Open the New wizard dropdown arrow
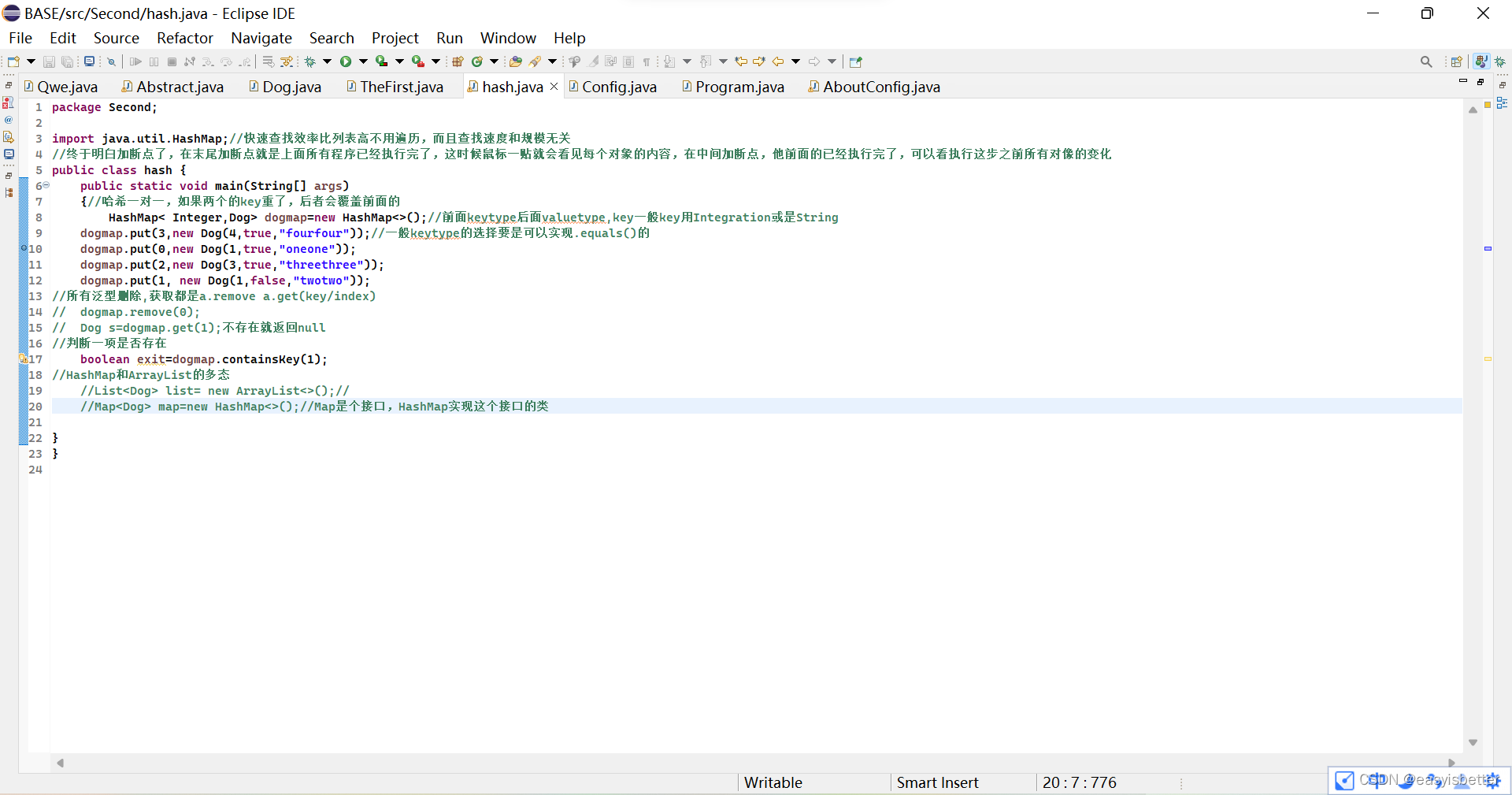 click(x=31, y=61)
